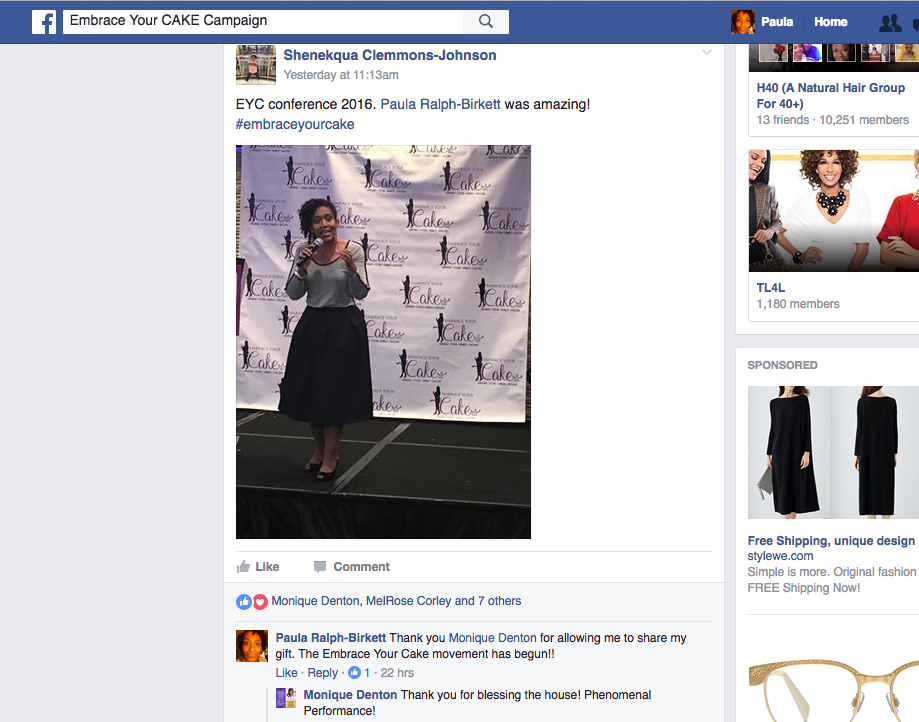Open the EYC conference photo
Screen dimensions: 919x722
coord(383,342)
